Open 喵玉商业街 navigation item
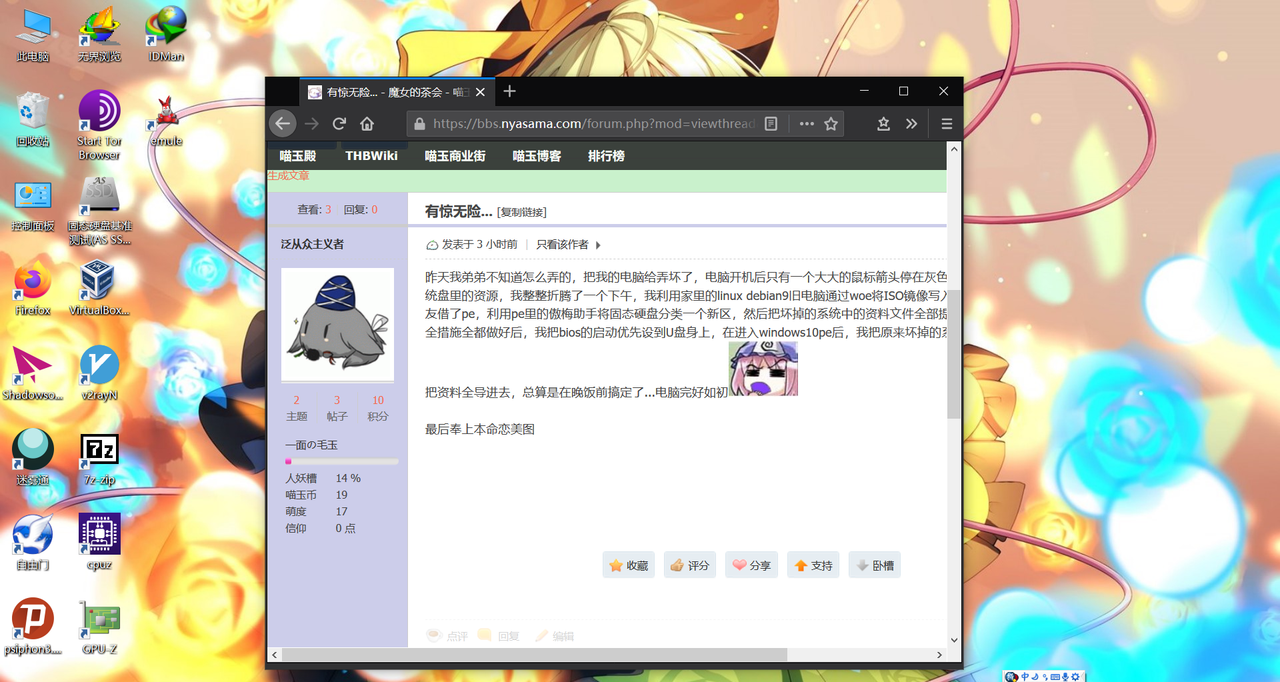This screenshot has width=1280, height=682. point(455,156)
